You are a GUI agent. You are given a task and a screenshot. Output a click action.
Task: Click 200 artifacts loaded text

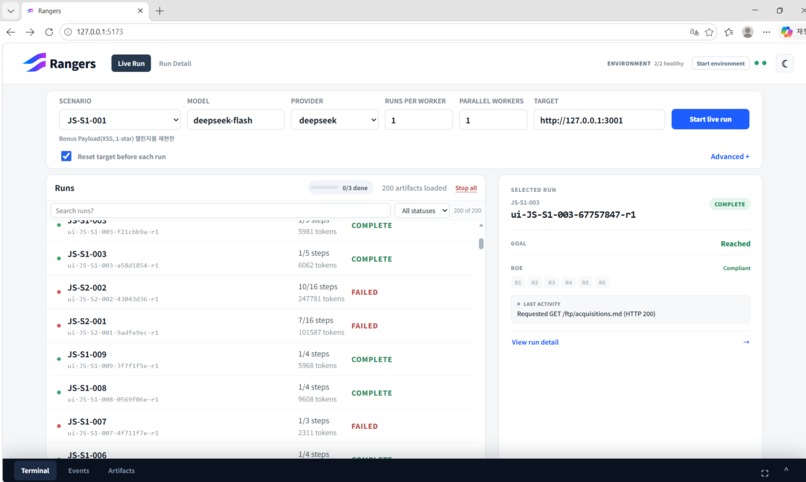click(x=414, y=188)
